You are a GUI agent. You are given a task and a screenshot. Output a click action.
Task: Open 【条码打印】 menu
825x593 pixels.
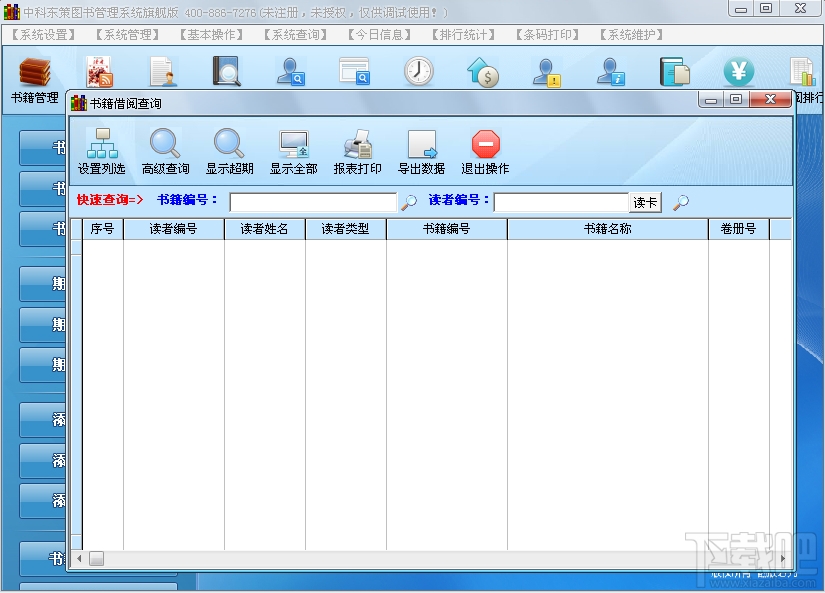(547, 35)
